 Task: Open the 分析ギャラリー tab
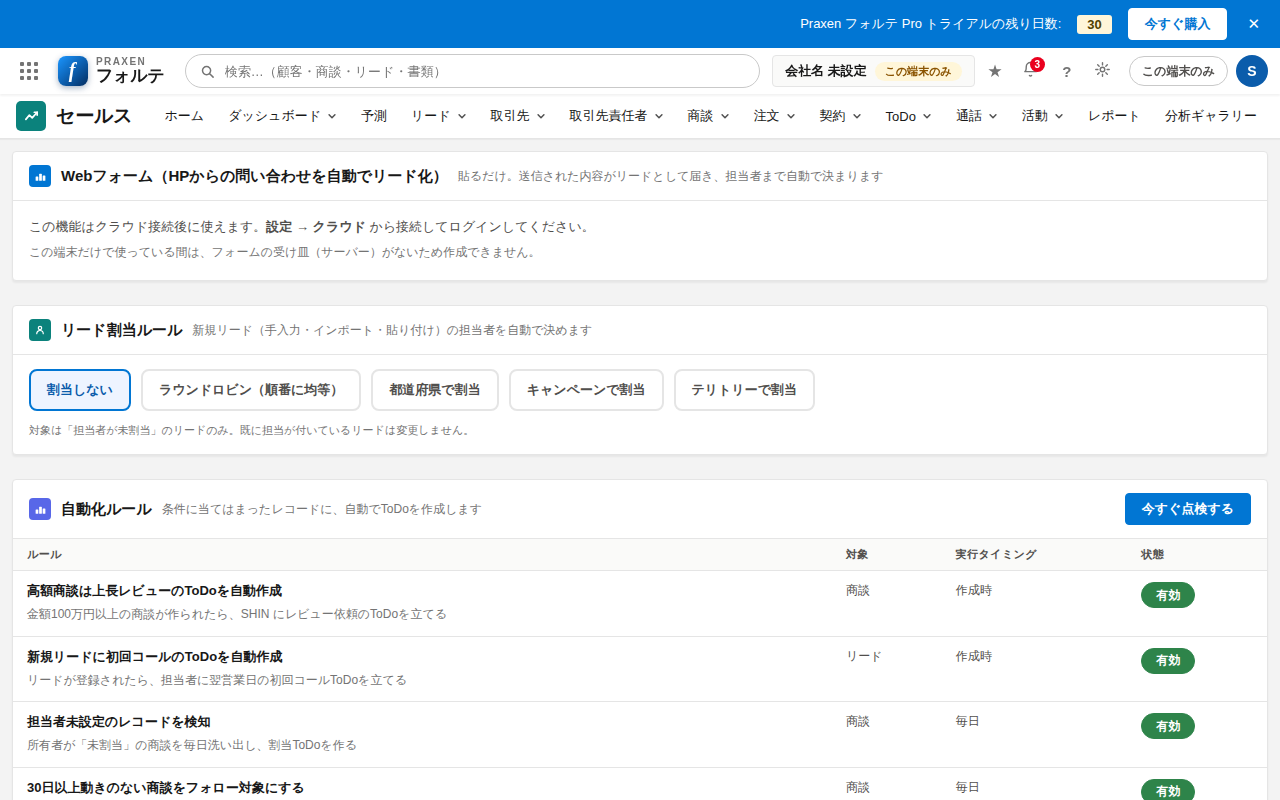[x=1211, y=116]
